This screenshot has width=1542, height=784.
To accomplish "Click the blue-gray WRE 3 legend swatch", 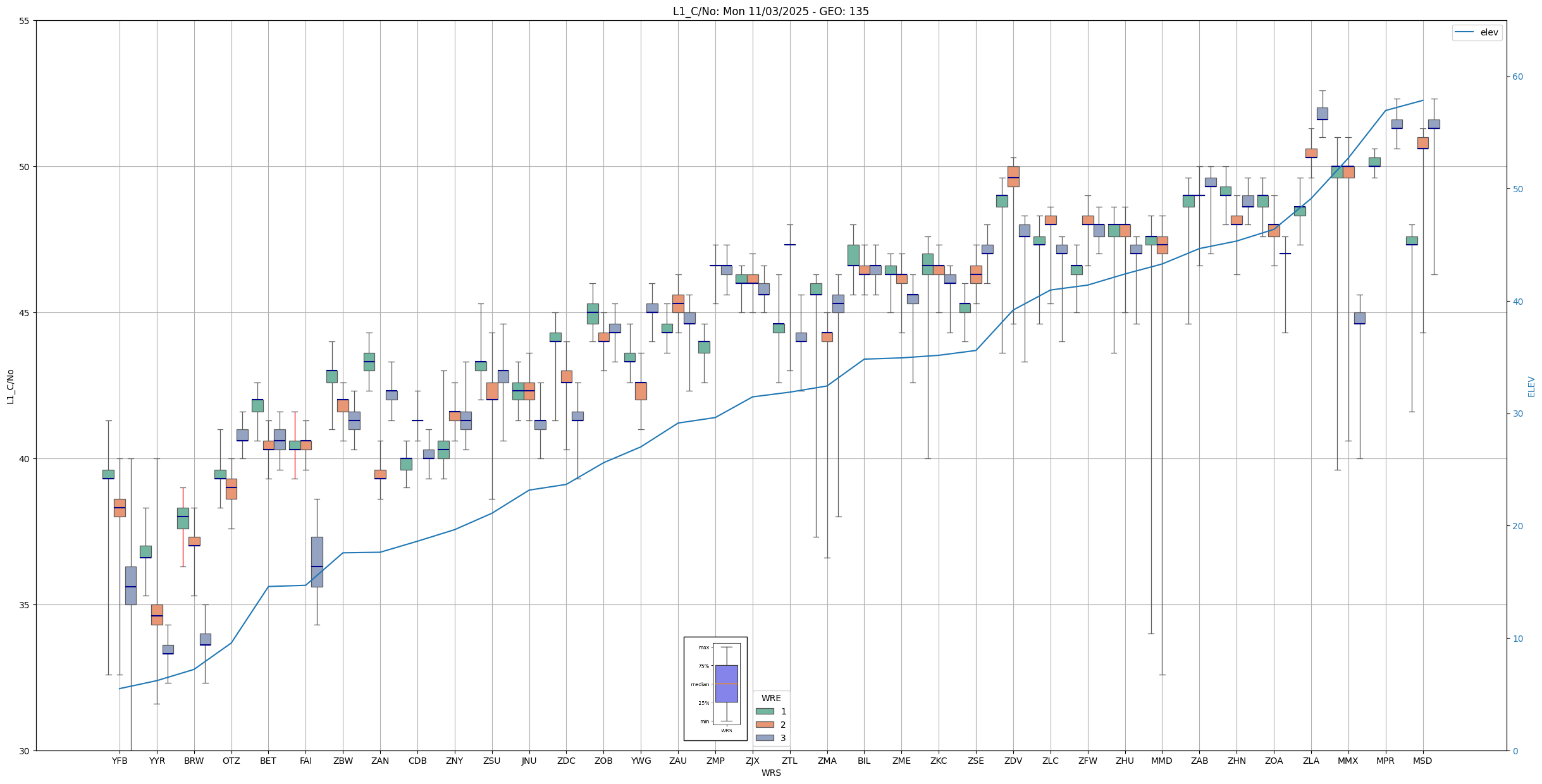I will tap(765, 738).
